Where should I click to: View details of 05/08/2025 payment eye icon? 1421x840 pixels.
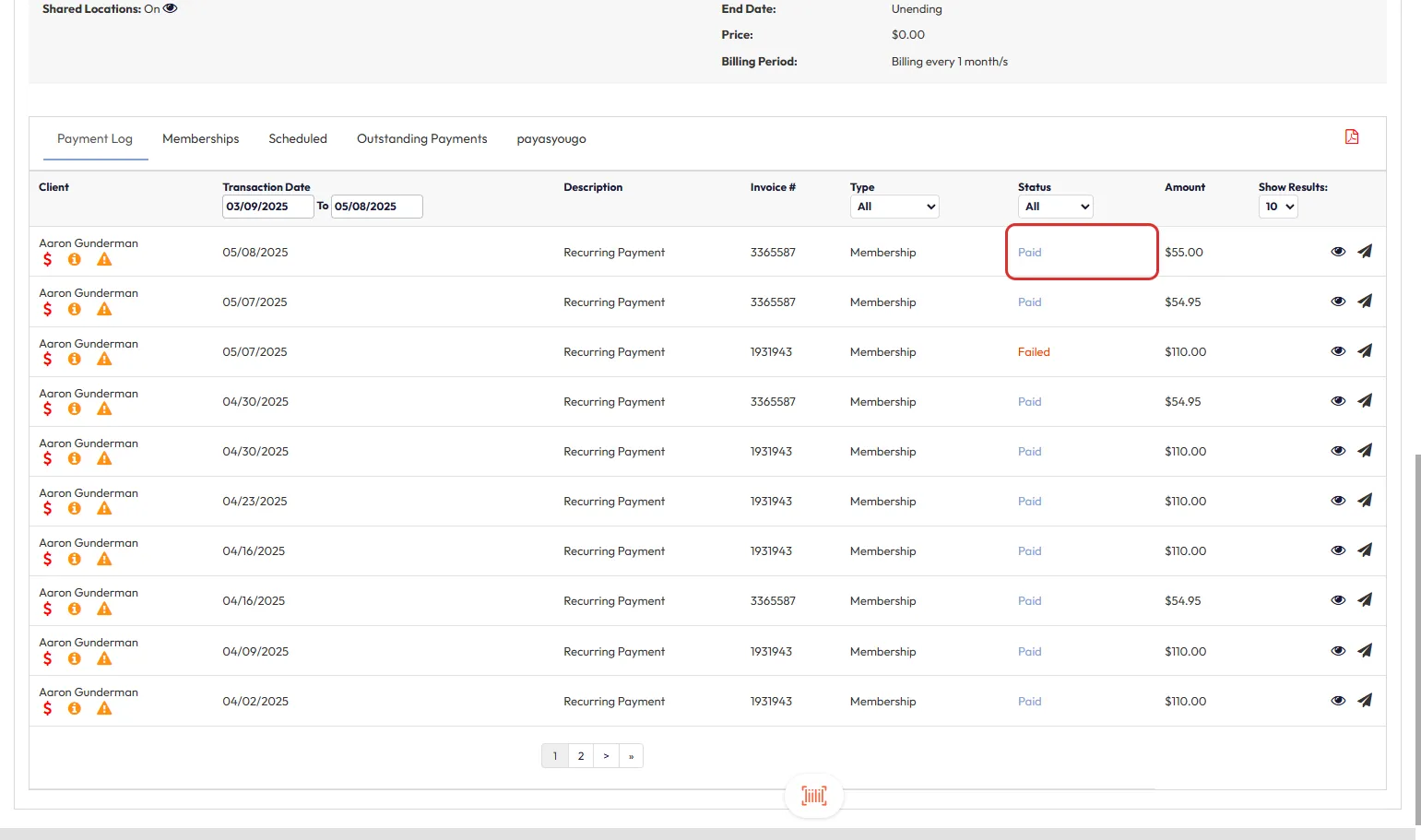click(x=1338, y=252)
